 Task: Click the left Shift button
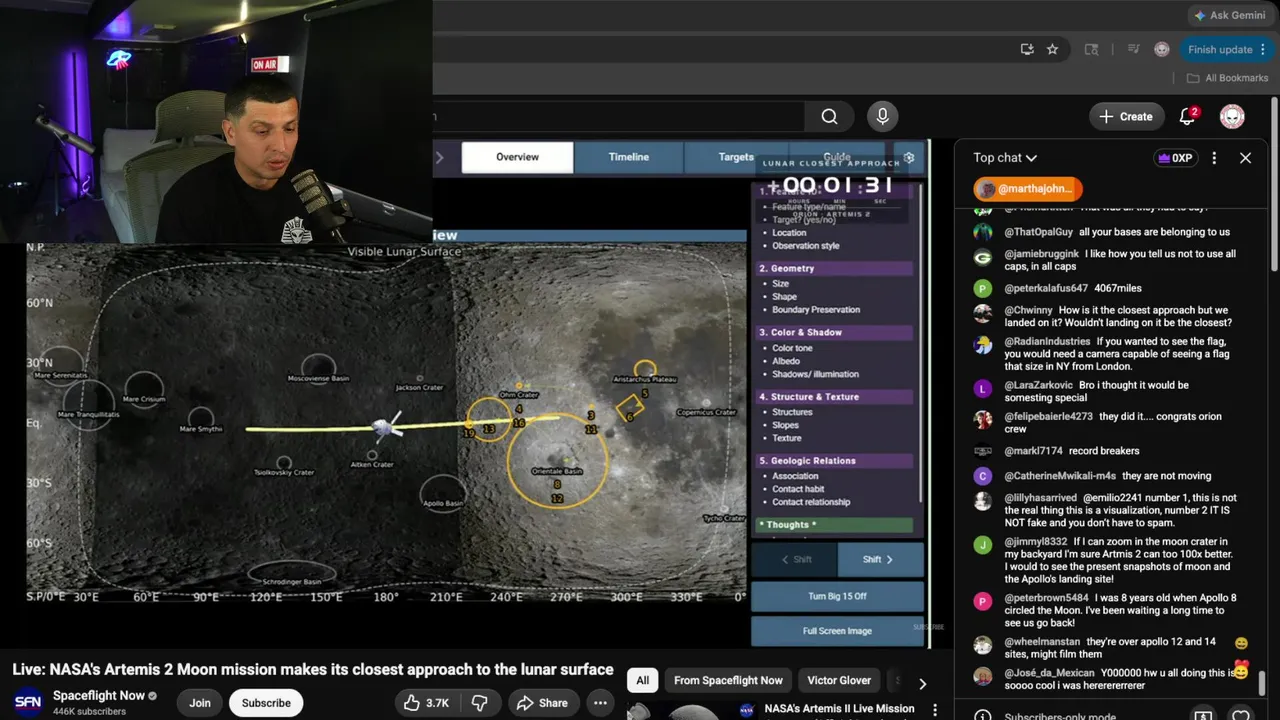pos(795,560)
